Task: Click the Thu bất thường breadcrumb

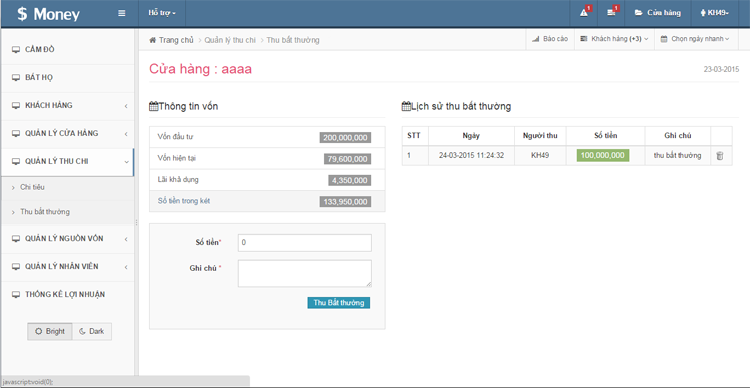Action: (293, 40)
